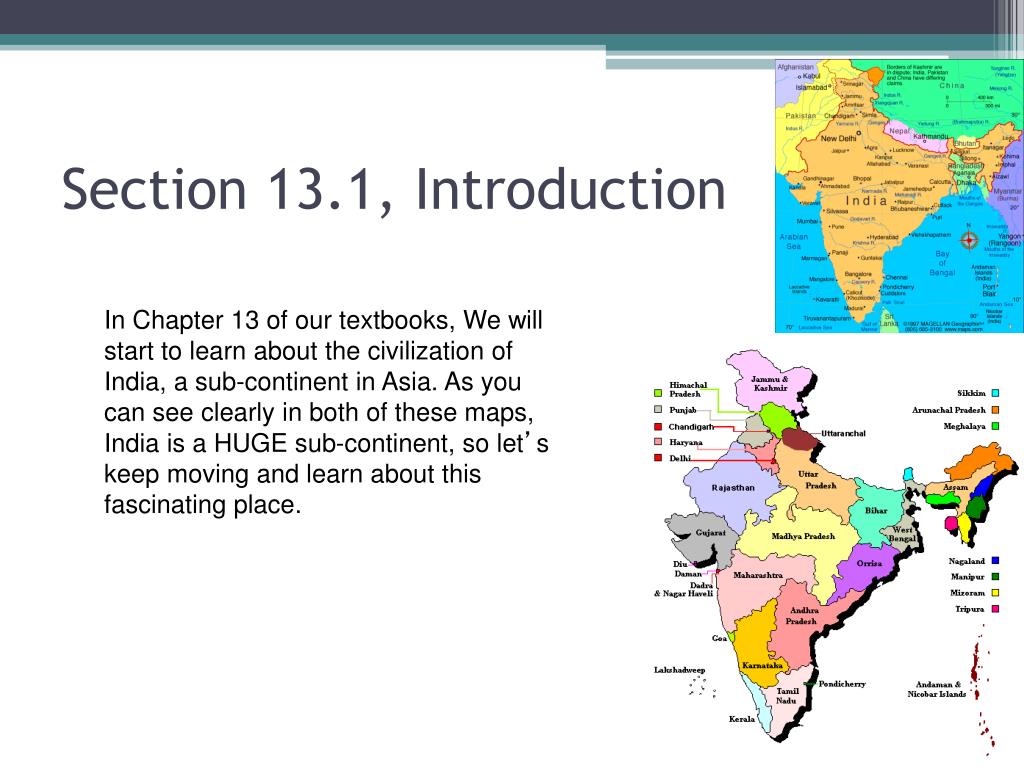Click the "Mumbai" label on the upper map
The width and height of the screenshot is (1024, 768).
[x=807, y=221]
